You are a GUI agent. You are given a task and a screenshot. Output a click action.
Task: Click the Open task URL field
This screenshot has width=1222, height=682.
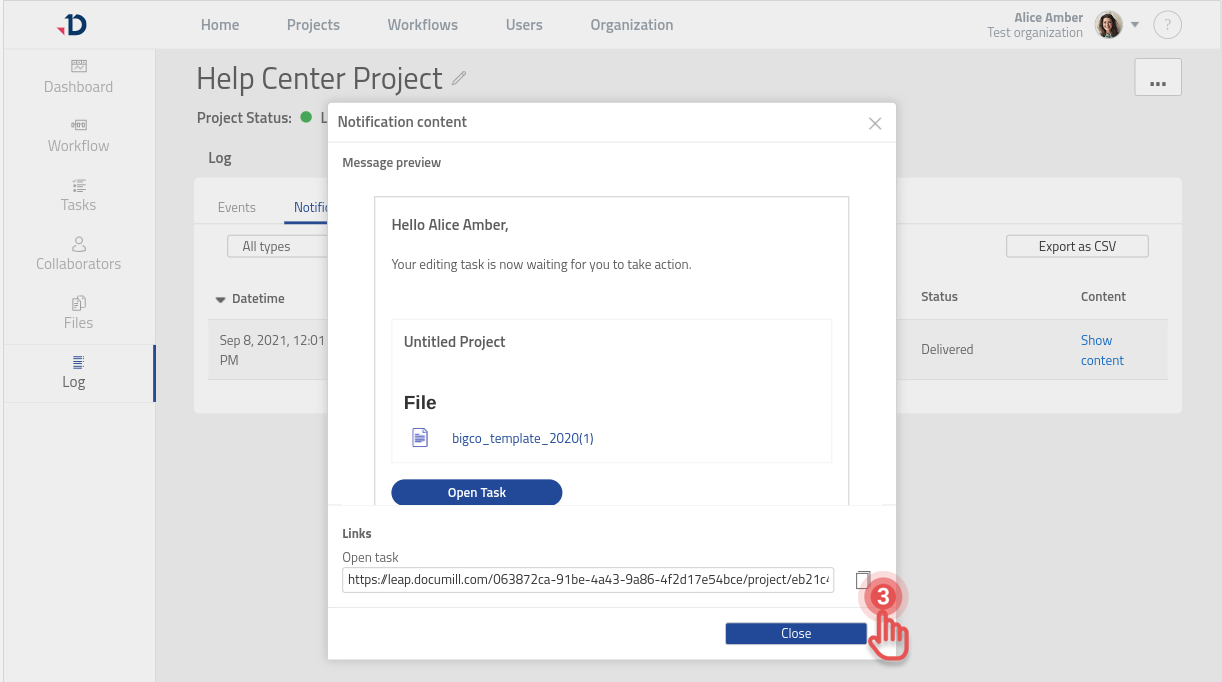pyautogui.click(x=588, y=580)
